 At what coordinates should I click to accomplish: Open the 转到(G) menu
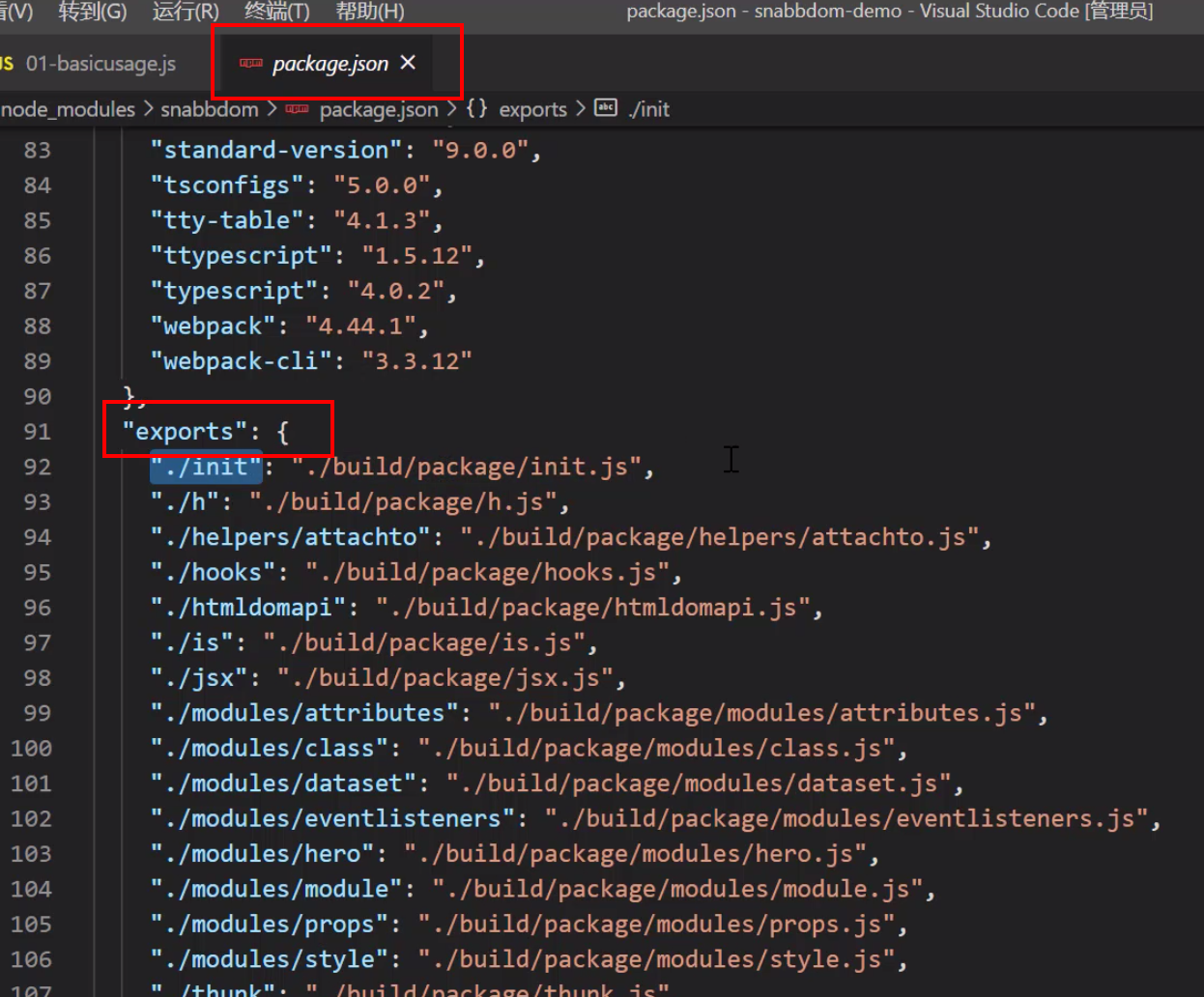point(93,12)
